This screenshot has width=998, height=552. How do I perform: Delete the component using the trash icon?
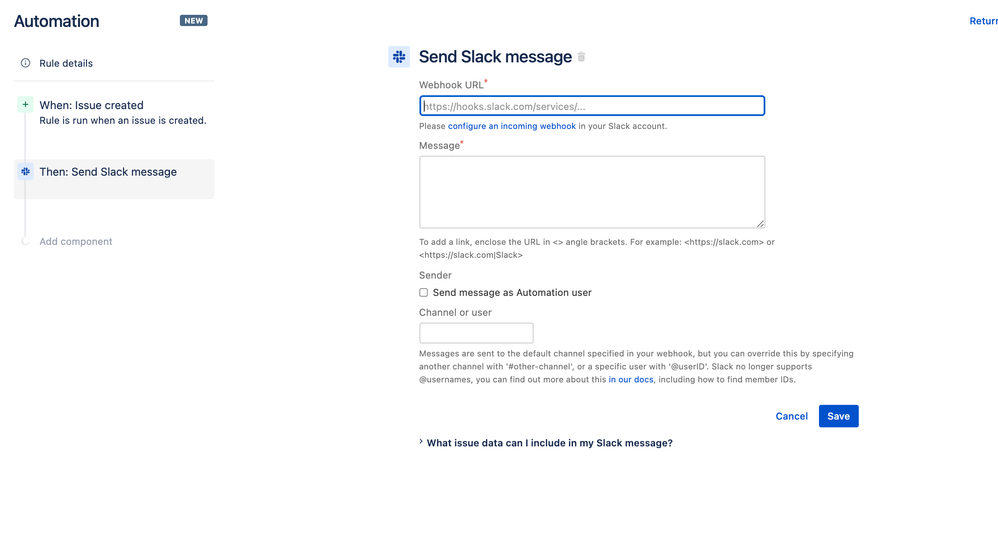(581, 57)
